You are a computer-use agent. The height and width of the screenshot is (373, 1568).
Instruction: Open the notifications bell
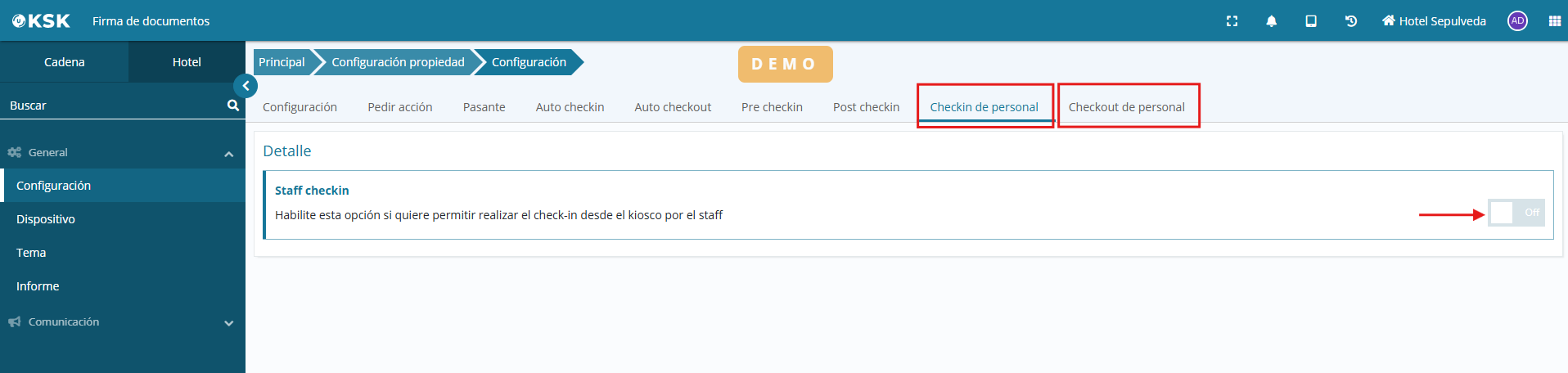[x=1271, y=21]
